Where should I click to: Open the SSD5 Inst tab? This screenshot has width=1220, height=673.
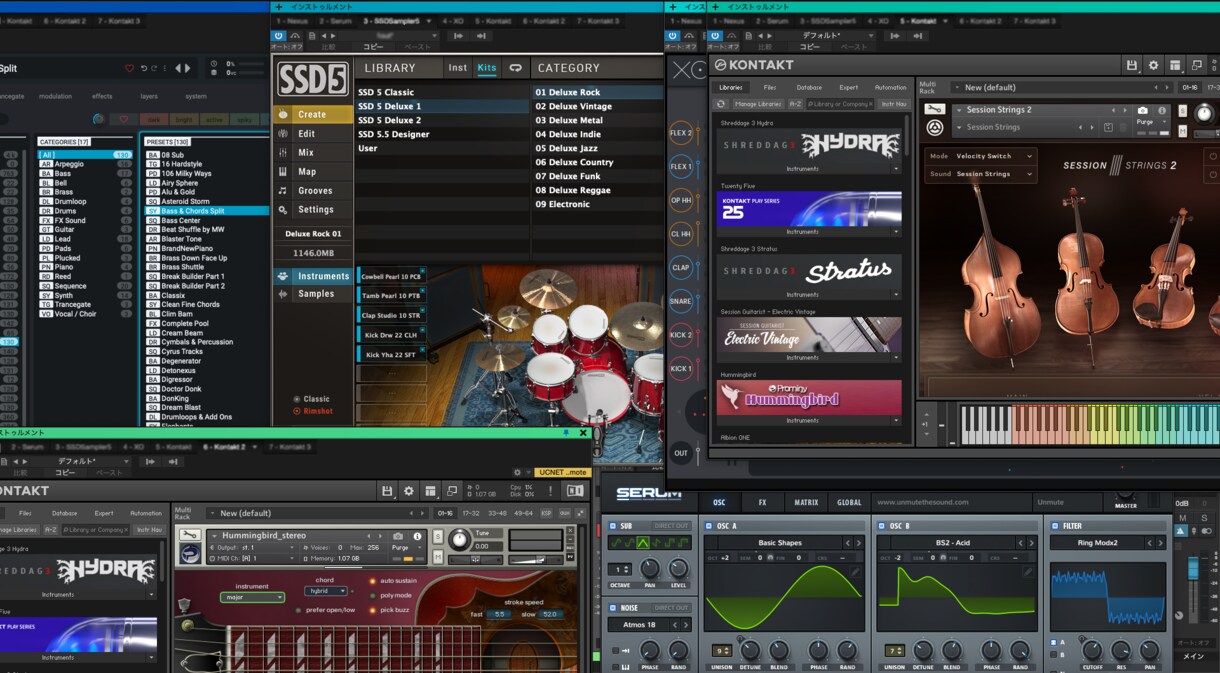[457, 68]
